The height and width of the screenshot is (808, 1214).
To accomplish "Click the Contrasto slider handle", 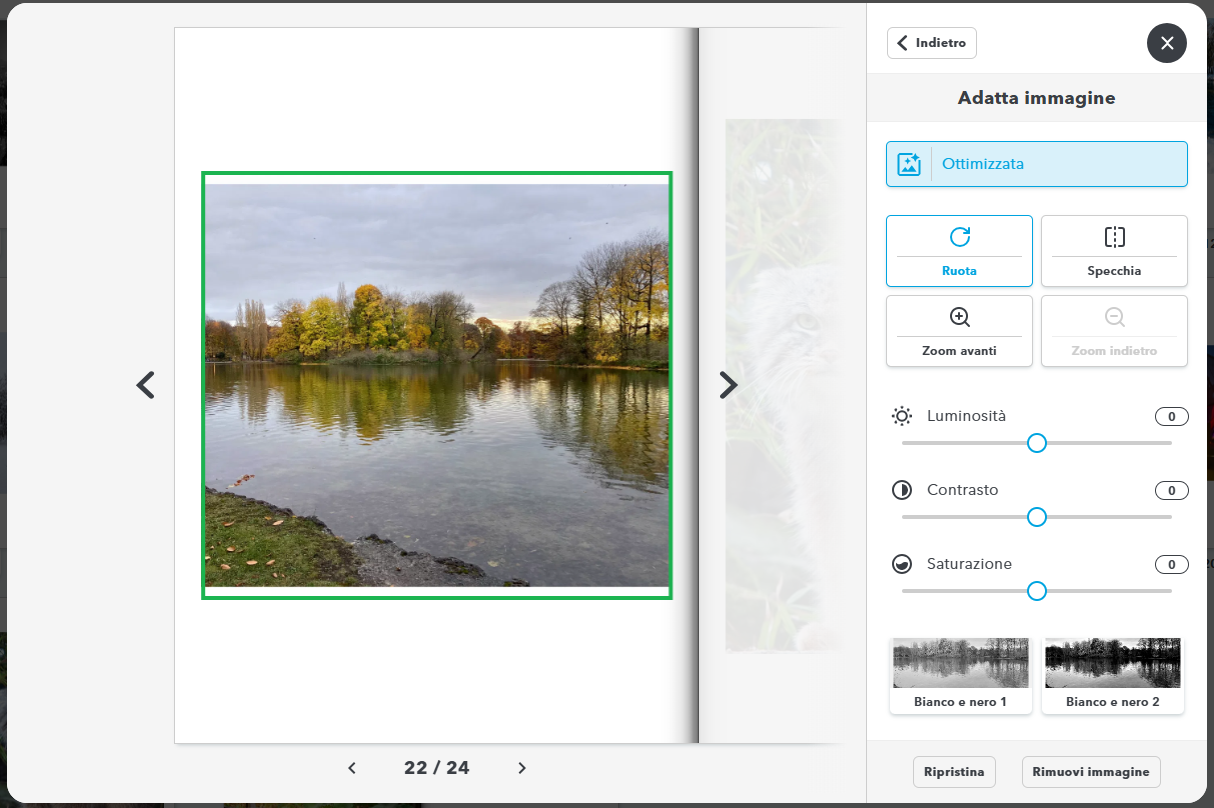I will click(1037, 517).
